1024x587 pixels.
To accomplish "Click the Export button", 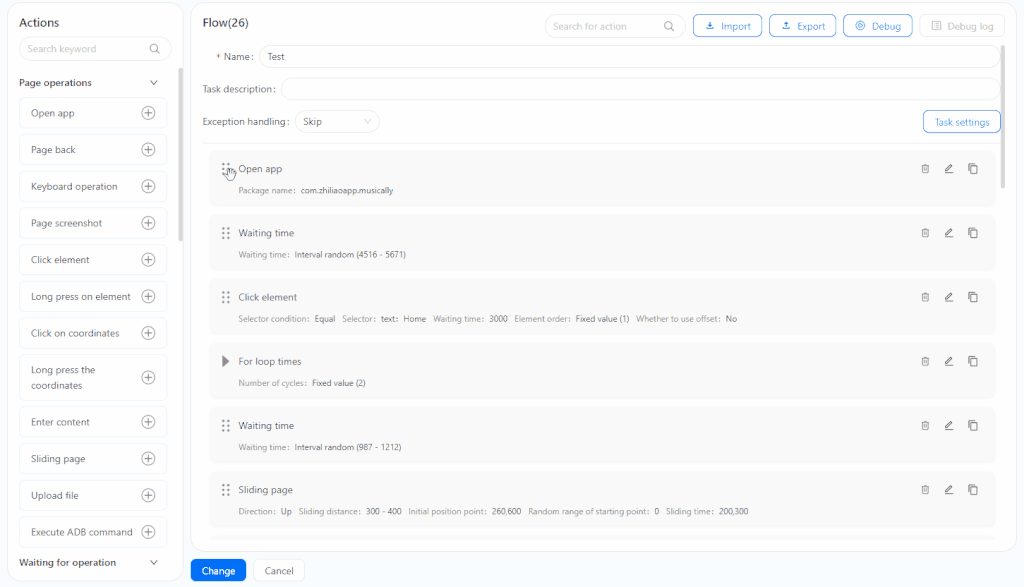I will [x=802, y=26].
